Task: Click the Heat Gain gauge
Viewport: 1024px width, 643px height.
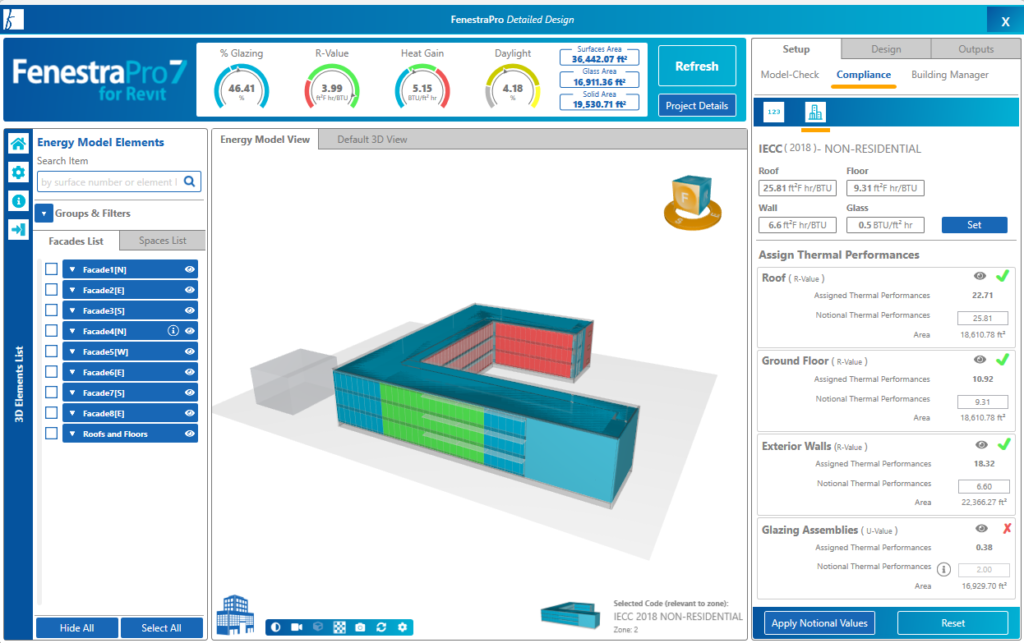Action: click(422, 88)
